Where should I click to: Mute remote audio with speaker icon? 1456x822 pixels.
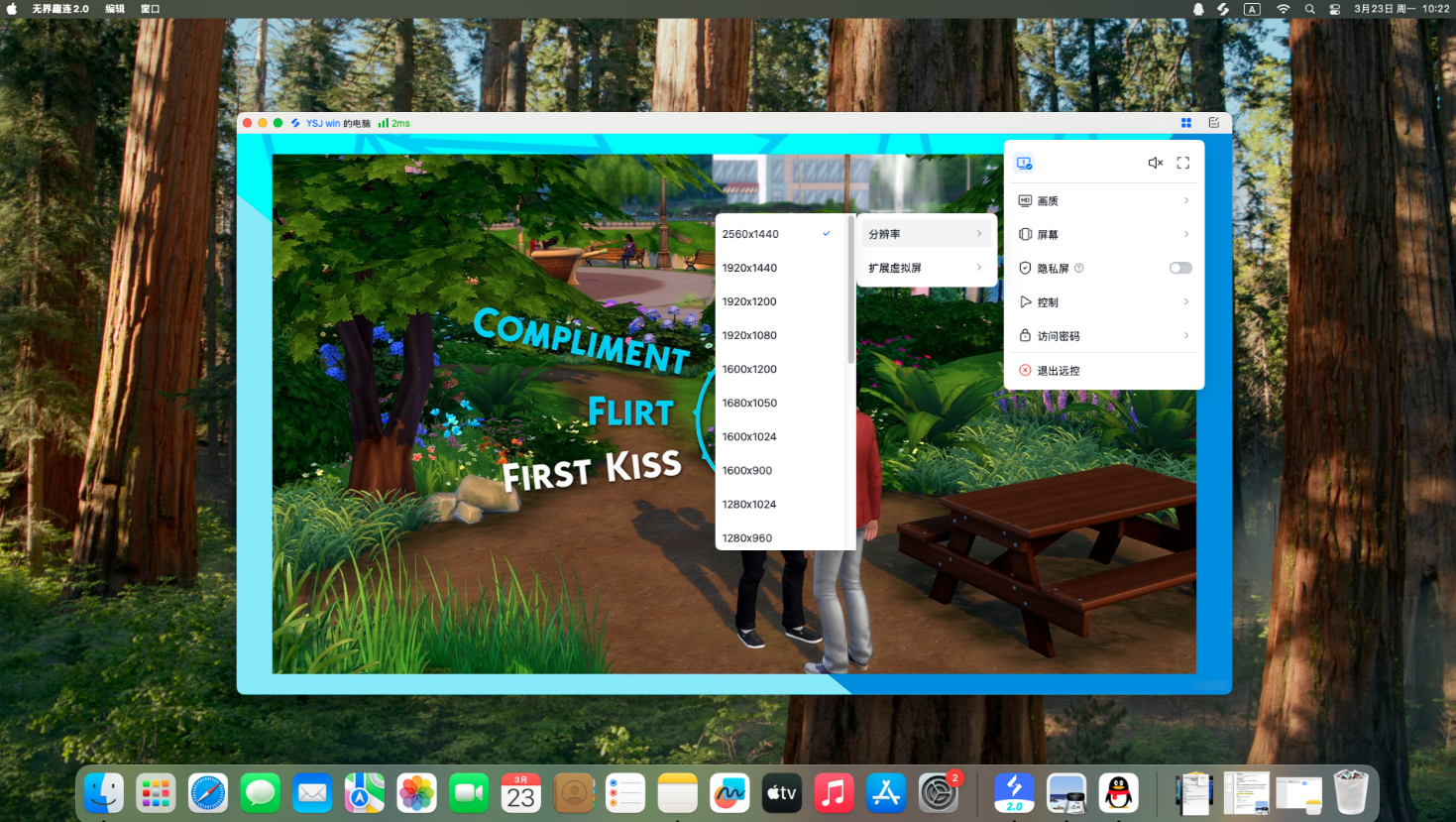[1155, 163]
